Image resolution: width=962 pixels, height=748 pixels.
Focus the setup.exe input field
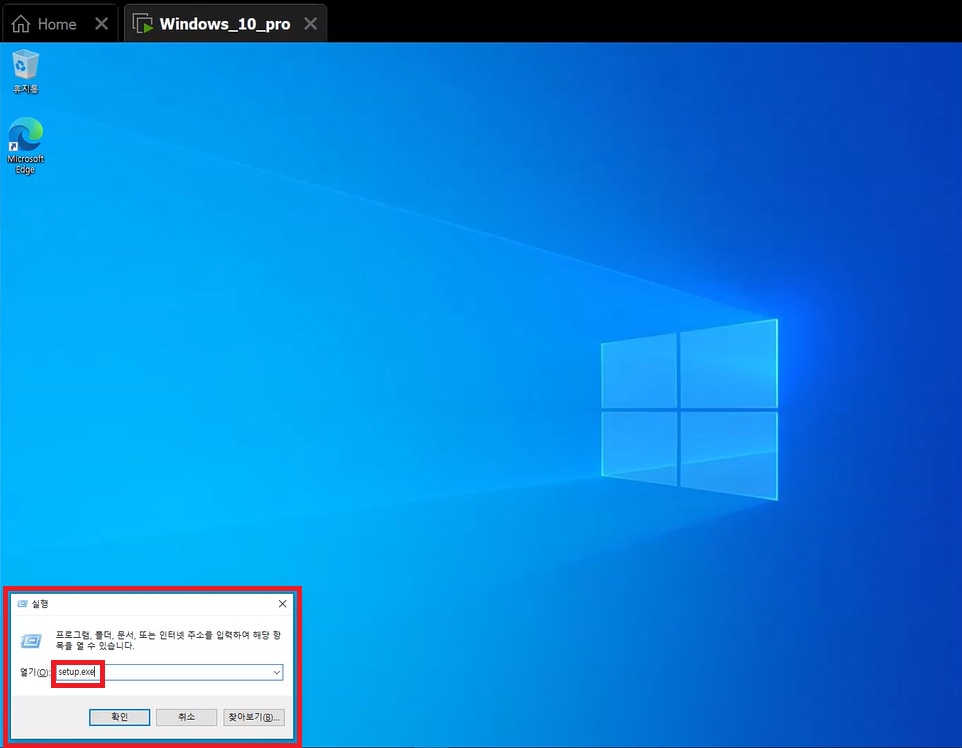167,672
